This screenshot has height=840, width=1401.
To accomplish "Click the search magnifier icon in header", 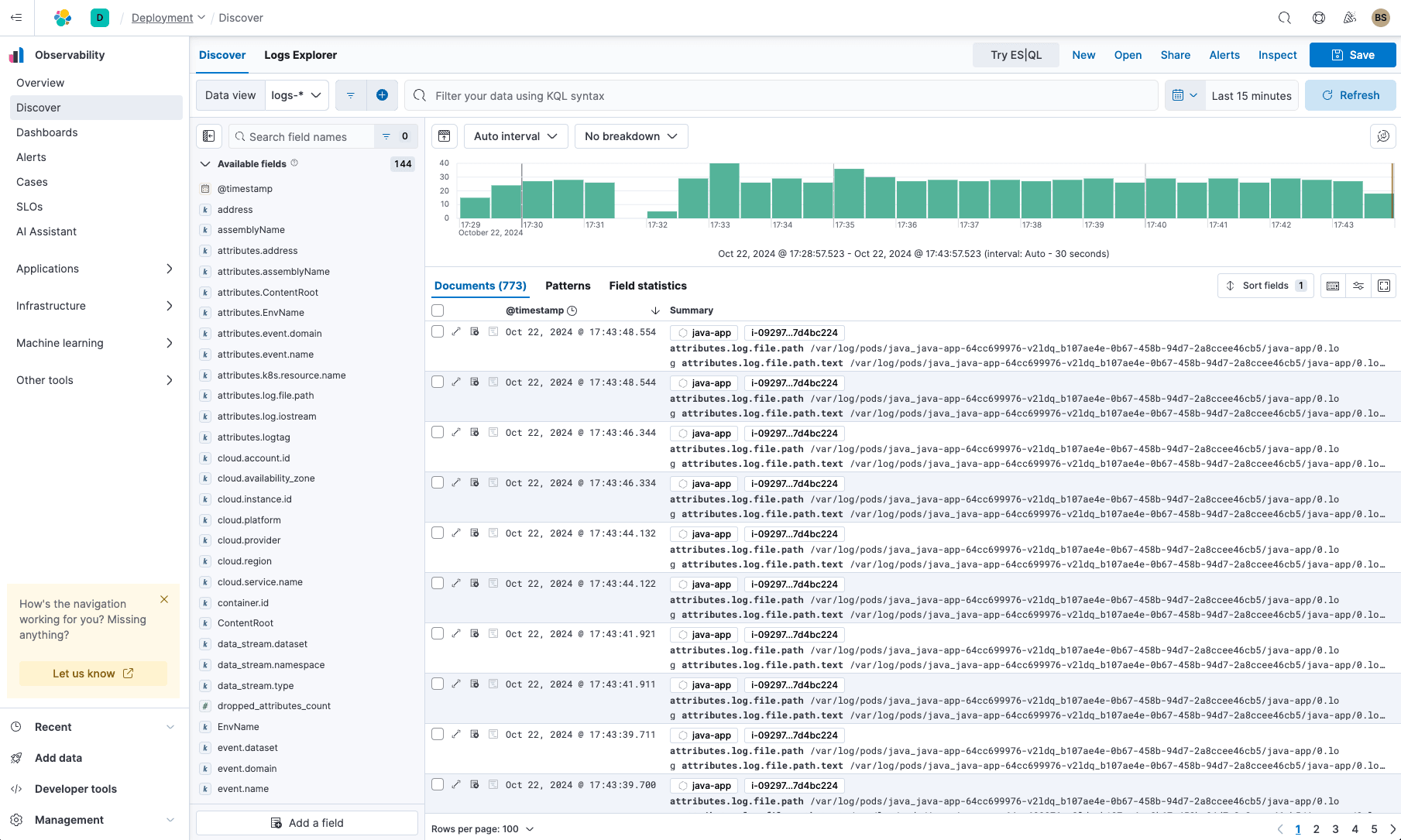I will (1284, 18).
